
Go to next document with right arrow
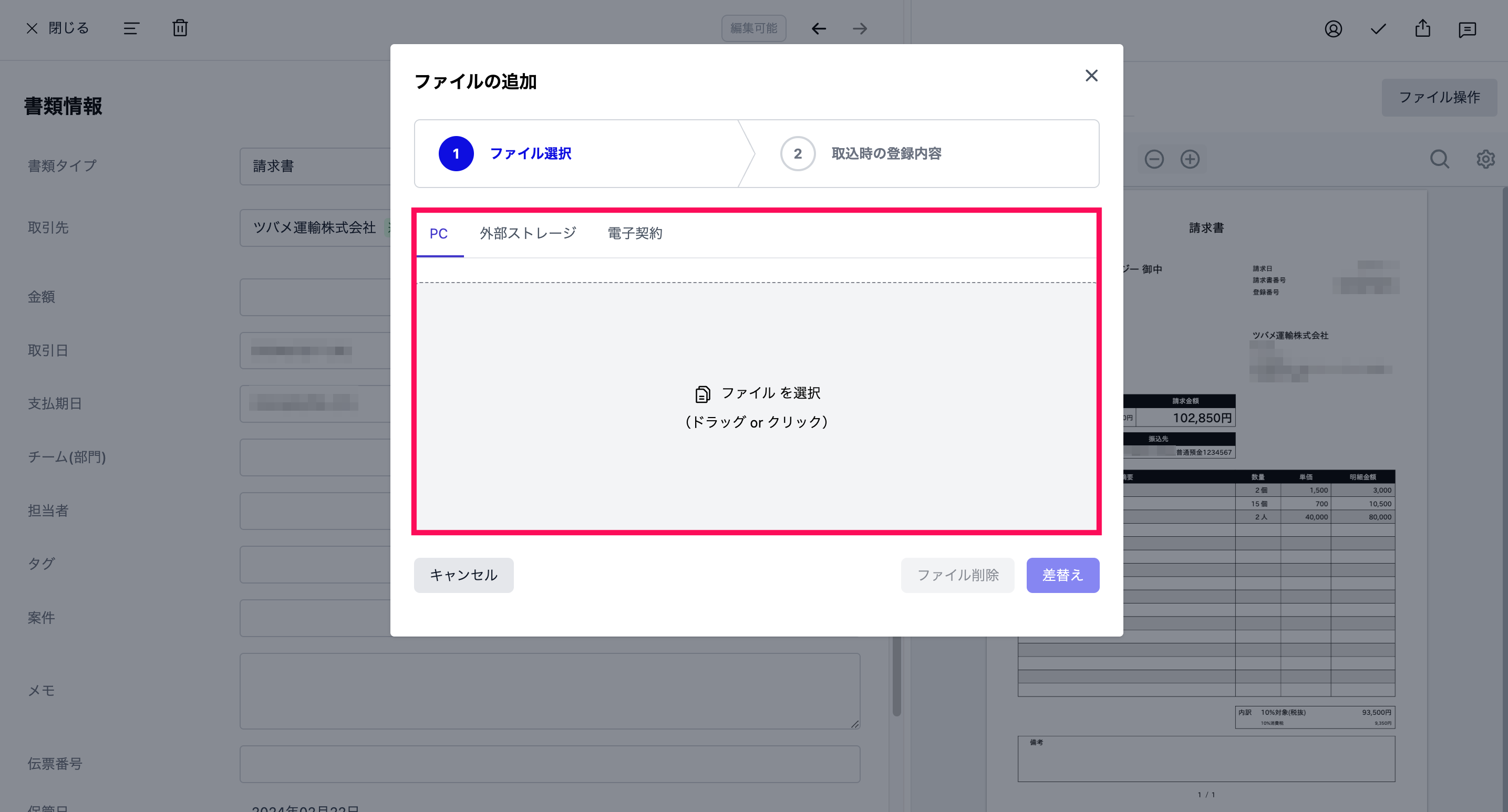pos(860,28)
